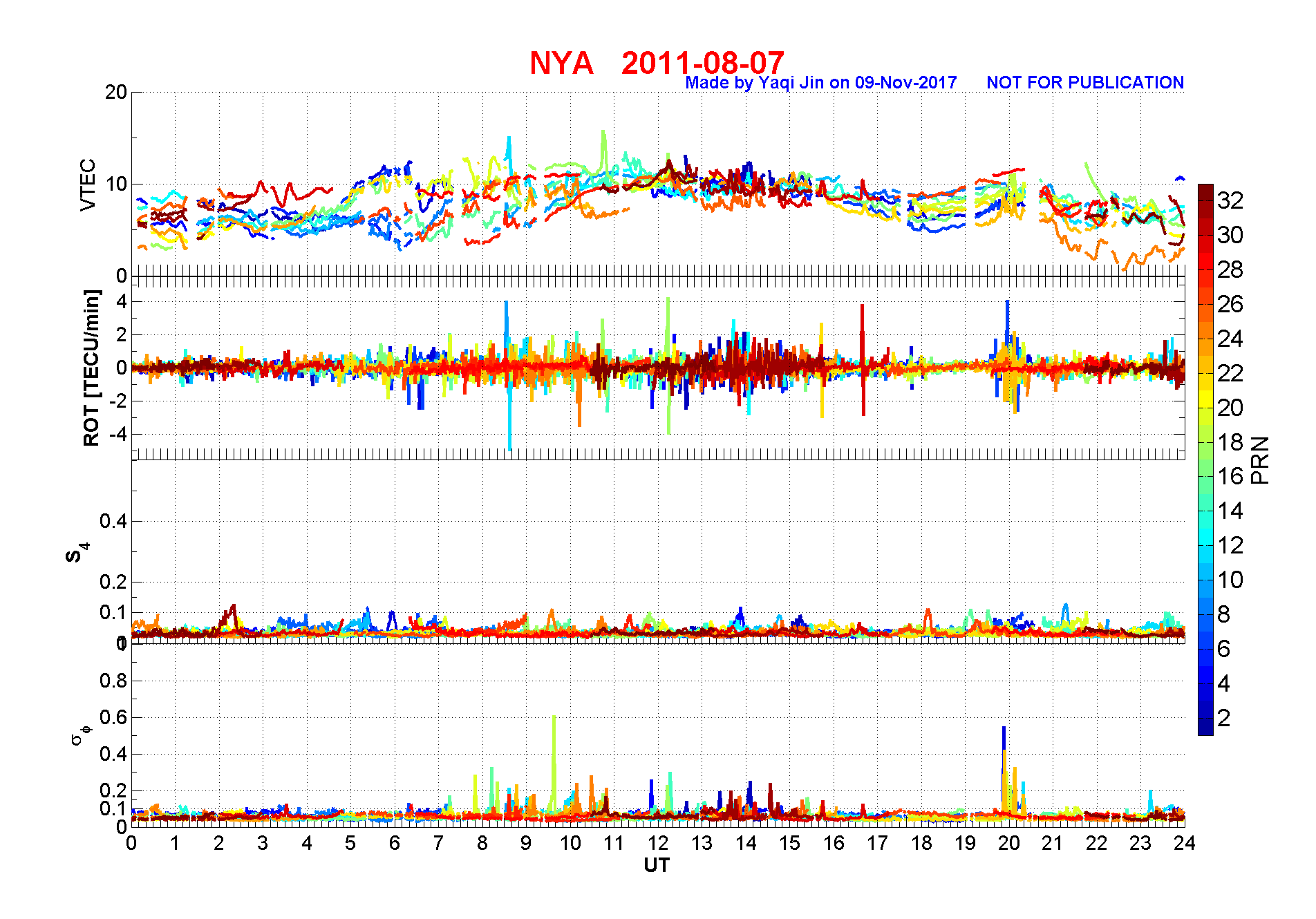Click the "PRN" colorbar label
Image resolution: width=1316 pixels, height=919 pixels.
pos(1260,460)
